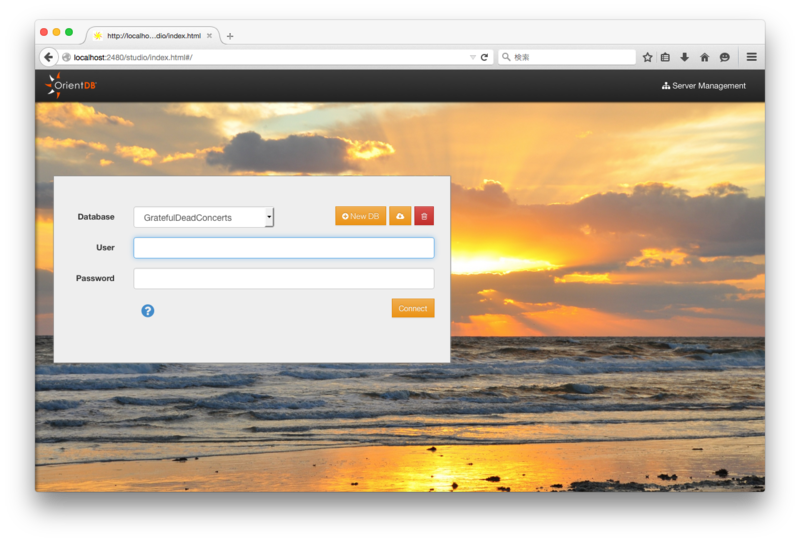This screenshot has height=542, width=800.
Task: Click the Server Management hierarchy icon
Action: coord(666,86)
